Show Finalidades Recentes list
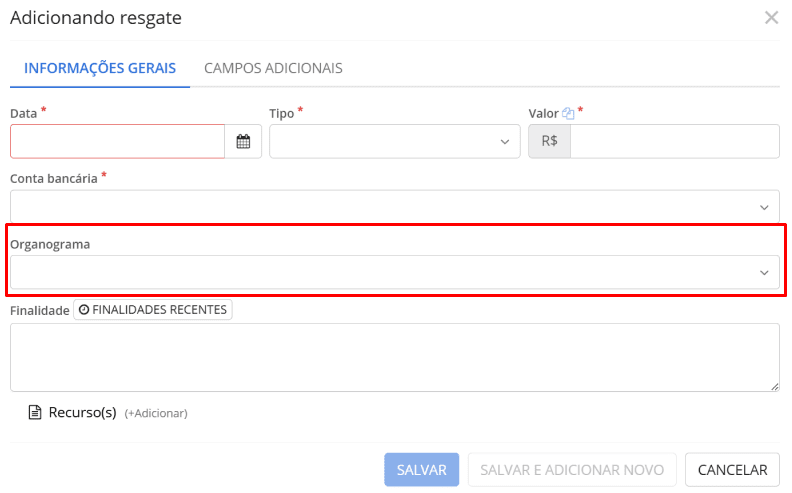This screenshot has height=493, width=792. point(153,310)
